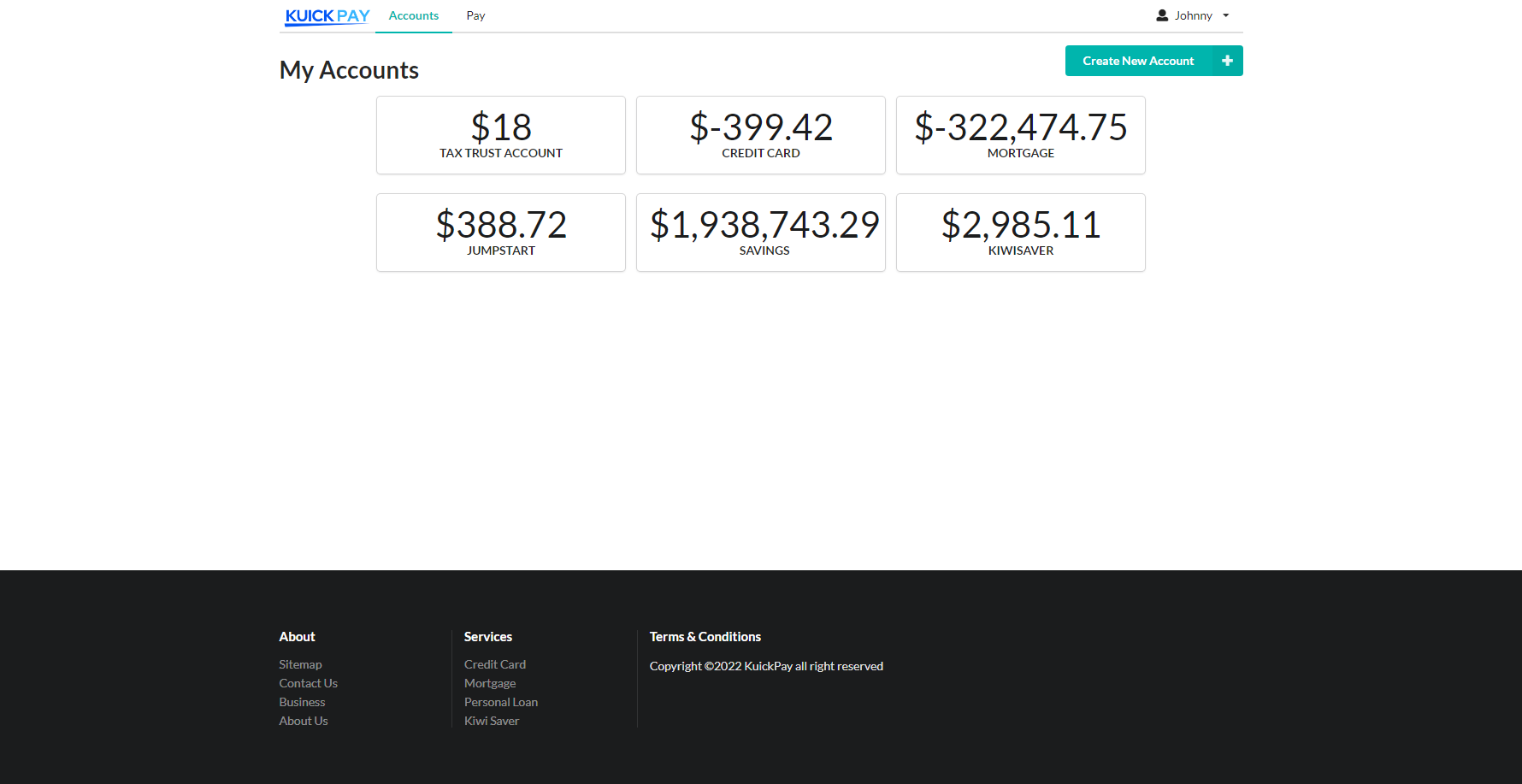Screen dimensions: 1522x784
Task: Follow the Sitemap footer link
Action: coord(300,664)
